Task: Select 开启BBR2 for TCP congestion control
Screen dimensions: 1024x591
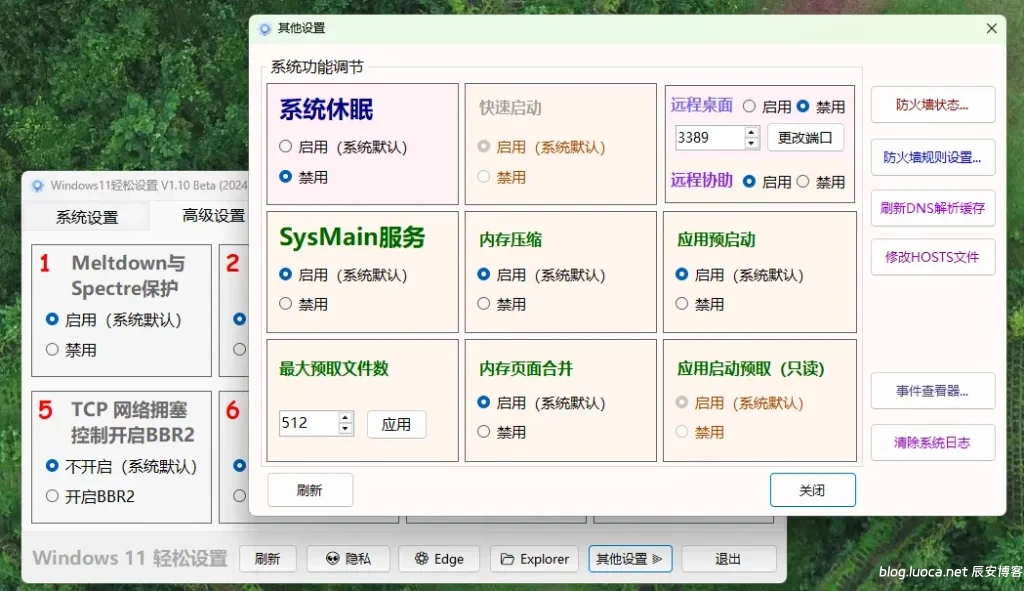Action: 53,496
